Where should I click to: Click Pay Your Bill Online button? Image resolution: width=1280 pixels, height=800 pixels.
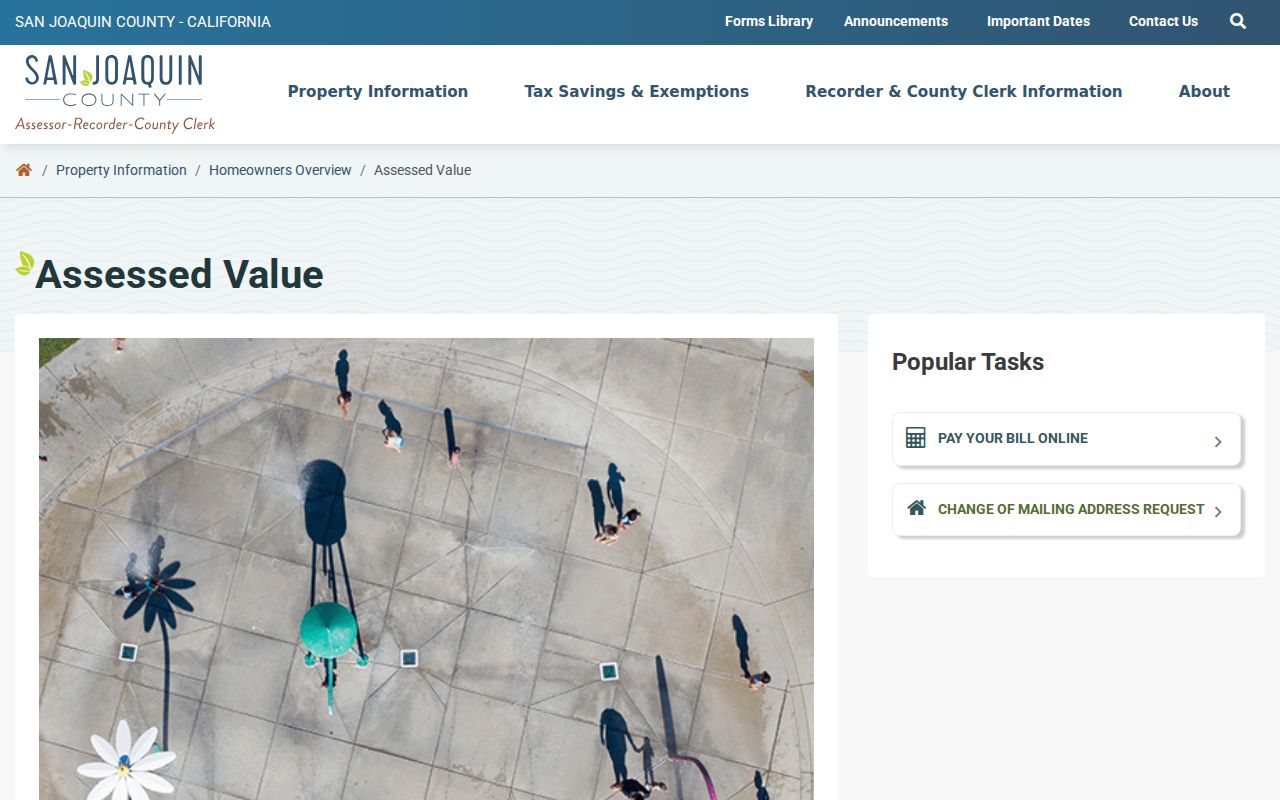point(1067,439)
